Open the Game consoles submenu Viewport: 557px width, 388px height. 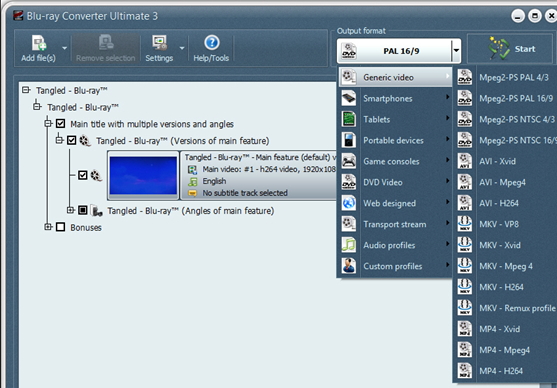tap(395, 161)
